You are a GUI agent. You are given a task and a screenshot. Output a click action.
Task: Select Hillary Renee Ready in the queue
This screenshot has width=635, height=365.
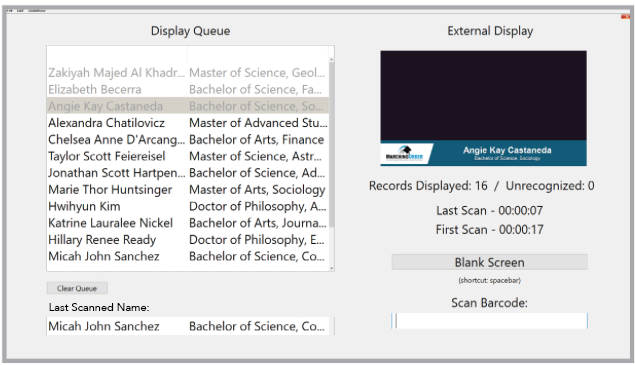(x=188, y=239)
